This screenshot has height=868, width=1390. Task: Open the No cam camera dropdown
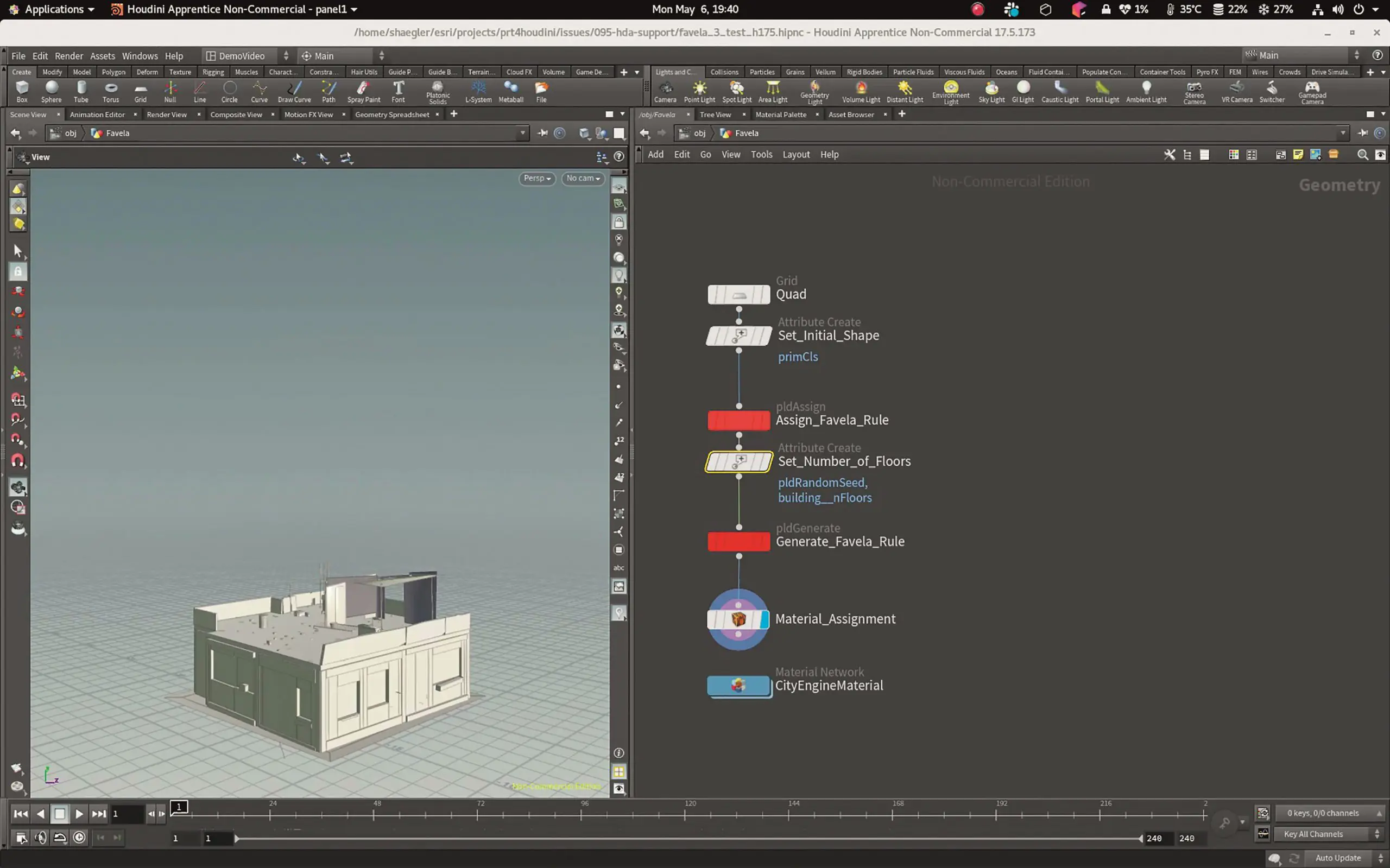583,179
